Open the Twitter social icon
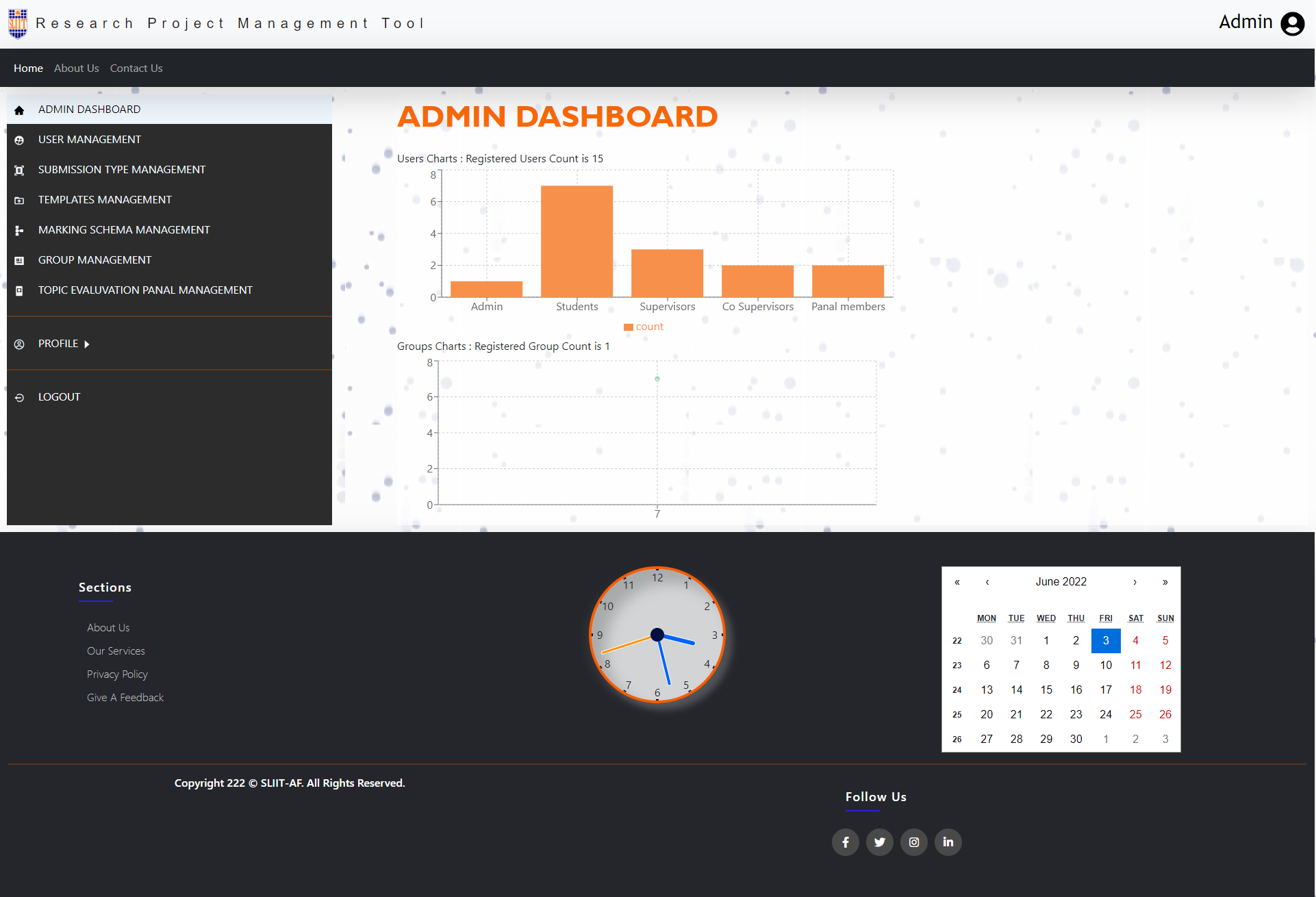The height and width of the screenshot is (897, 1316). [x=880, y=842]
